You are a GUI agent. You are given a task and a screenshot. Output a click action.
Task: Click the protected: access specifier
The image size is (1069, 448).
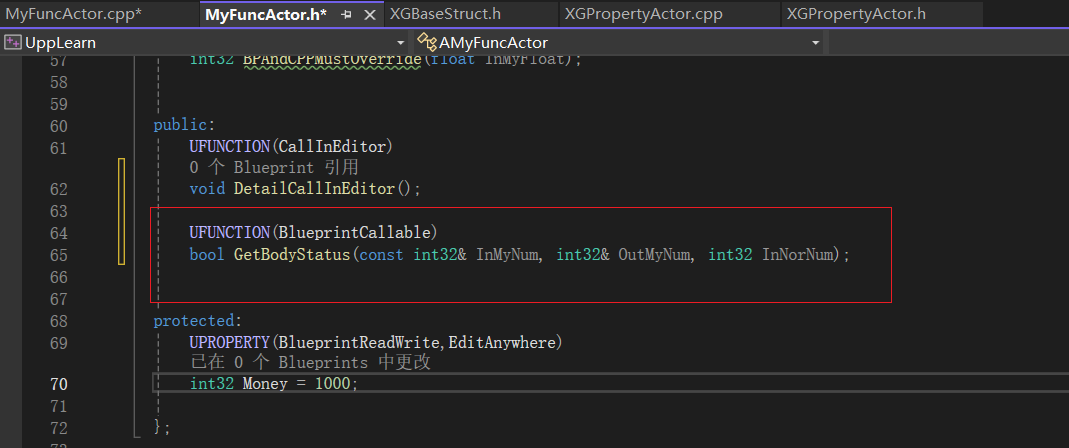(x=197, y=321)
